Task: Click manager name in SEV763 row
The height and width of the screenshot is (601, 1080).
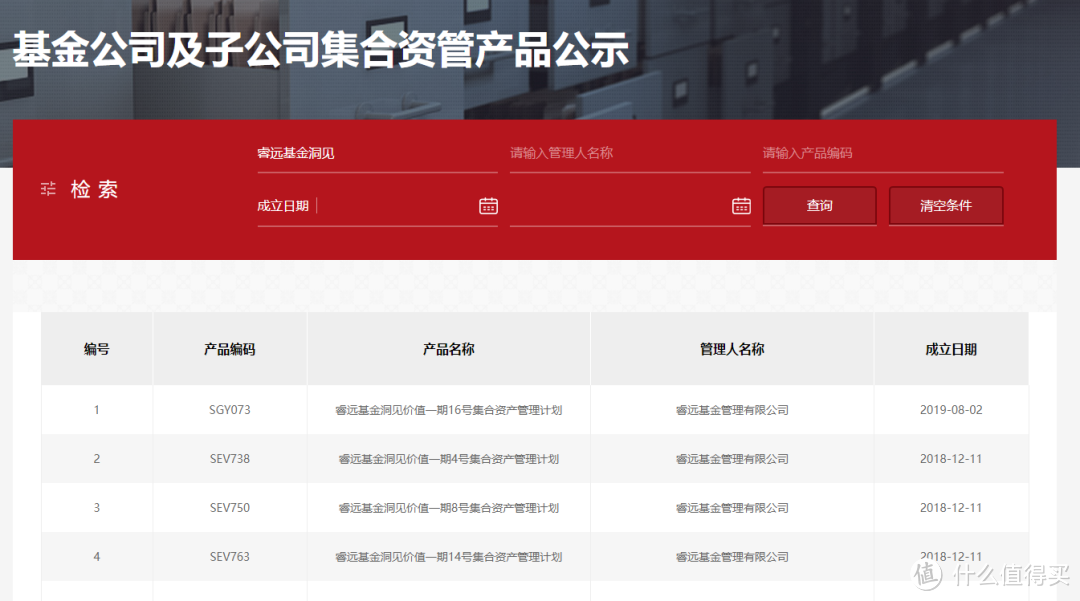Action: (732, 557)
